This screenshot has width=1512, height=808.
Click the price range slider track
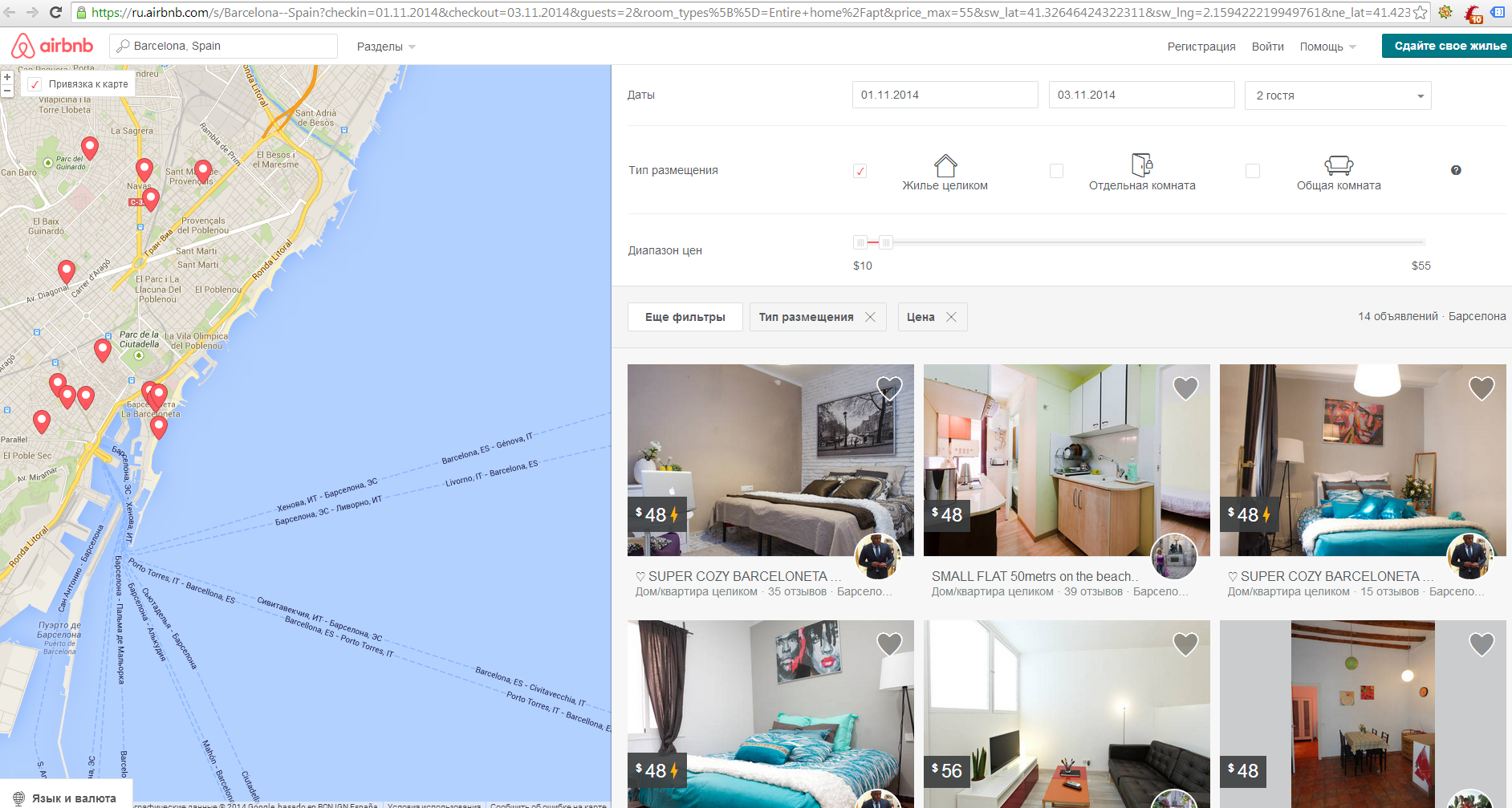(1139, 242)
